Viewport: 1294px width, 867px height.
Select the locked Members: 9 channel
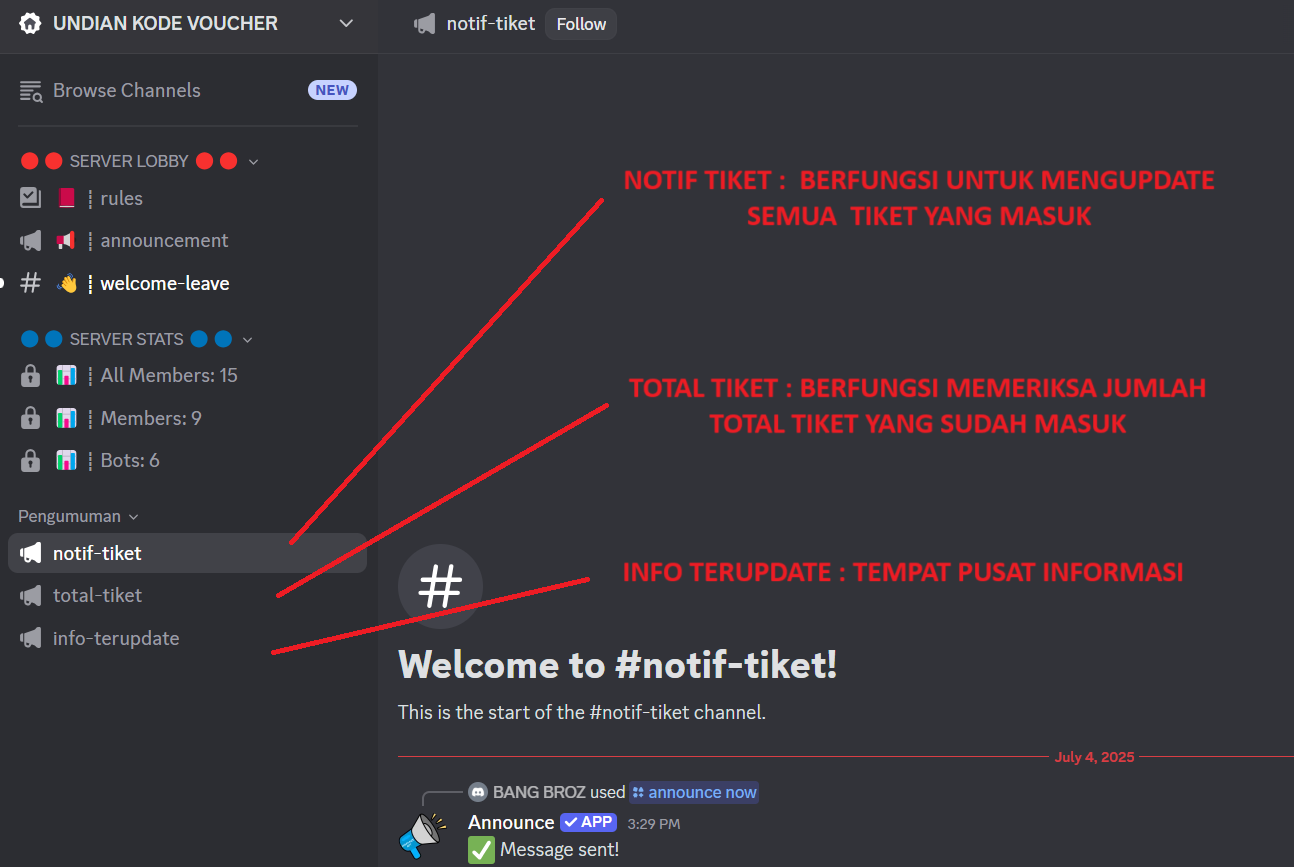tap(187, 418)
